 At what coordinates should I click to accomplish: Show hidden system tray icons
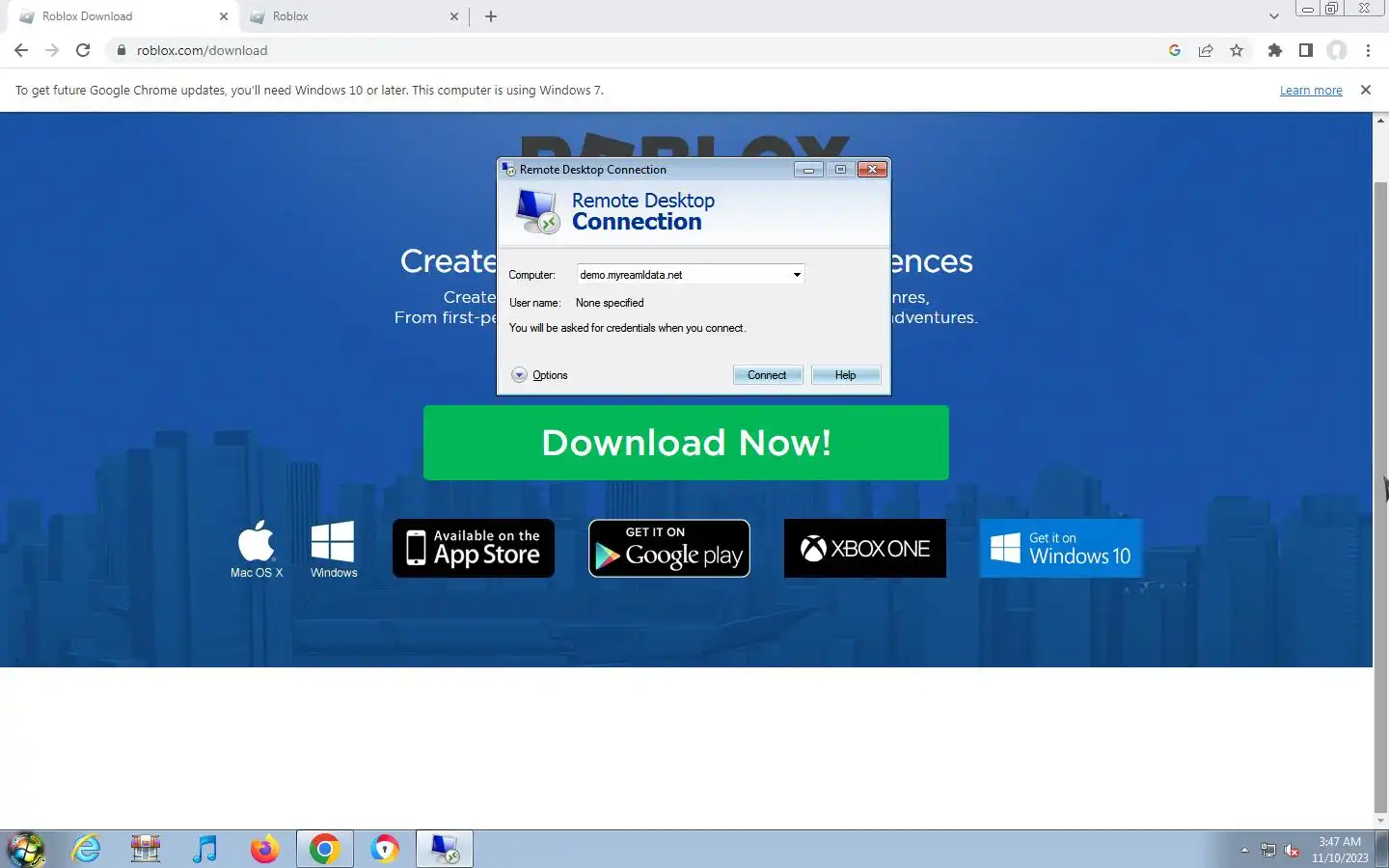(1244, 850)
